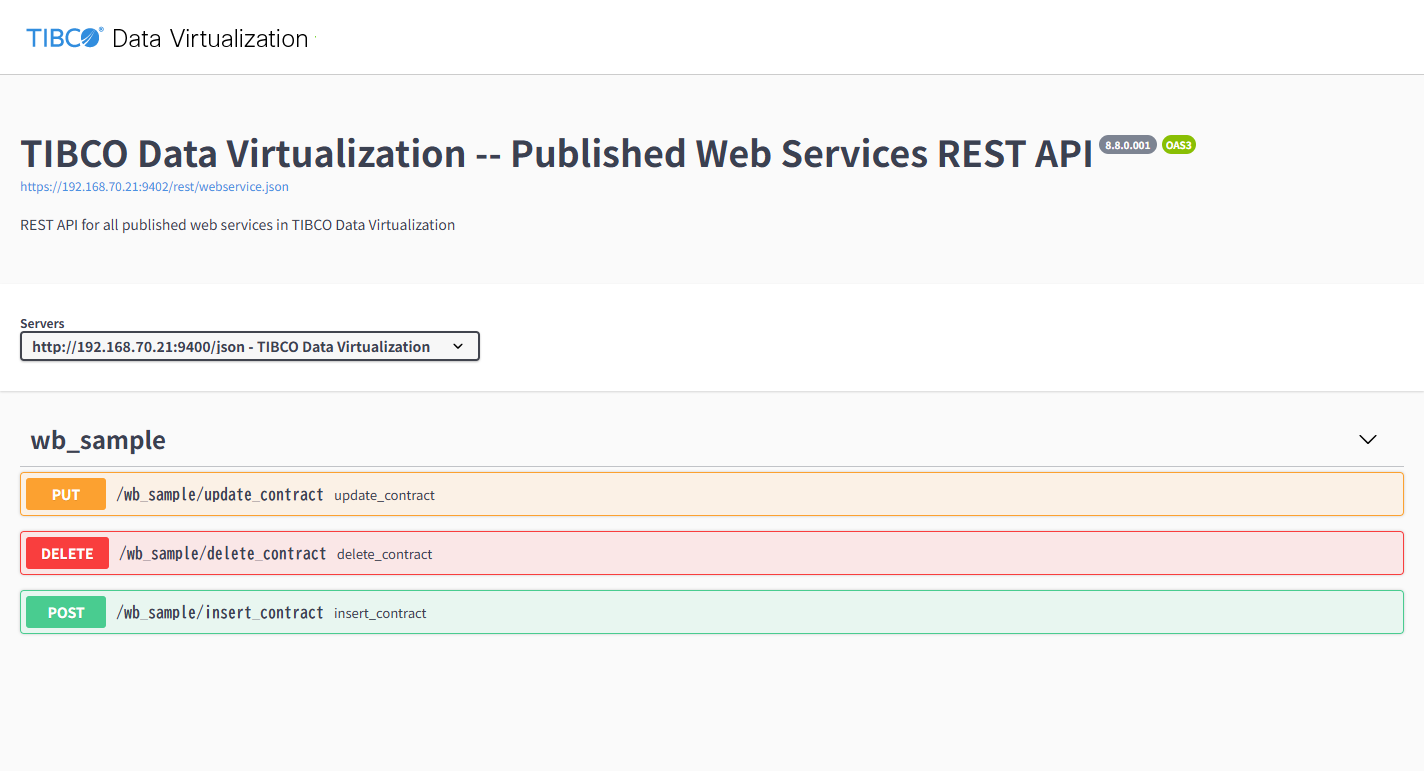Click the insert_contract summary text
This screenshot has height=771, width=1424.
(380, 613)
